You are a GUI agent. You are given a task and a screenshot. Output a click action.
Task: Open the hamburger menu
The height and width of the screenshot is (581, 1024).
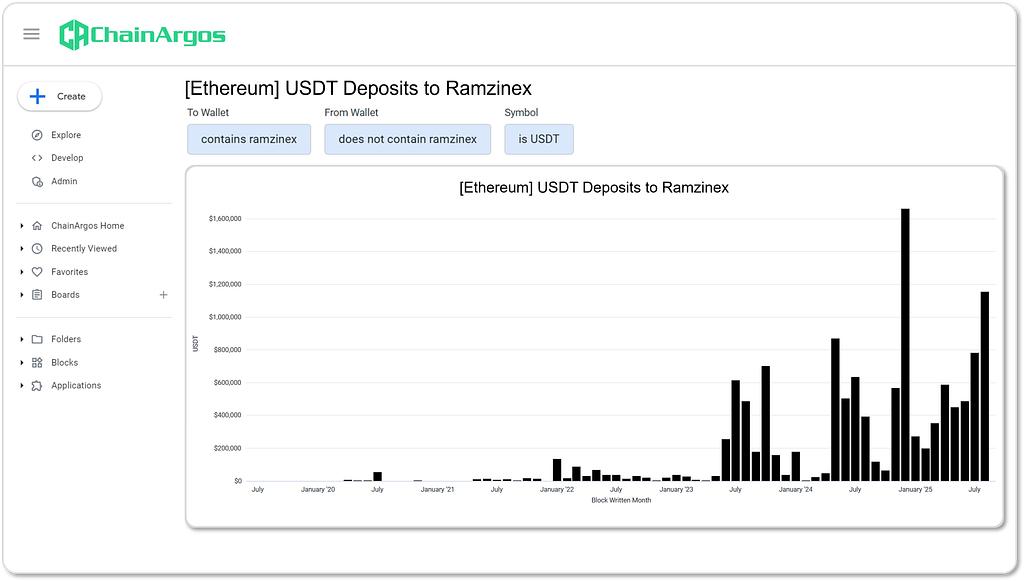pyautogui.click(x=31, y=34)
